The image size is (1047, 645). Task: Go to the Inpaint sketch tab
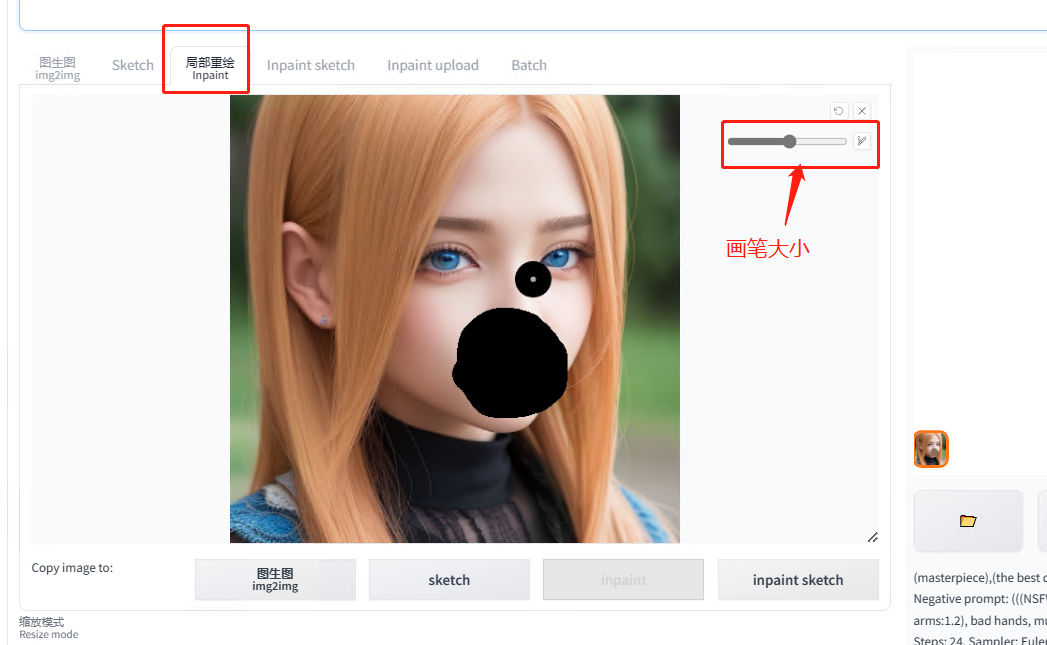point(310,65)
